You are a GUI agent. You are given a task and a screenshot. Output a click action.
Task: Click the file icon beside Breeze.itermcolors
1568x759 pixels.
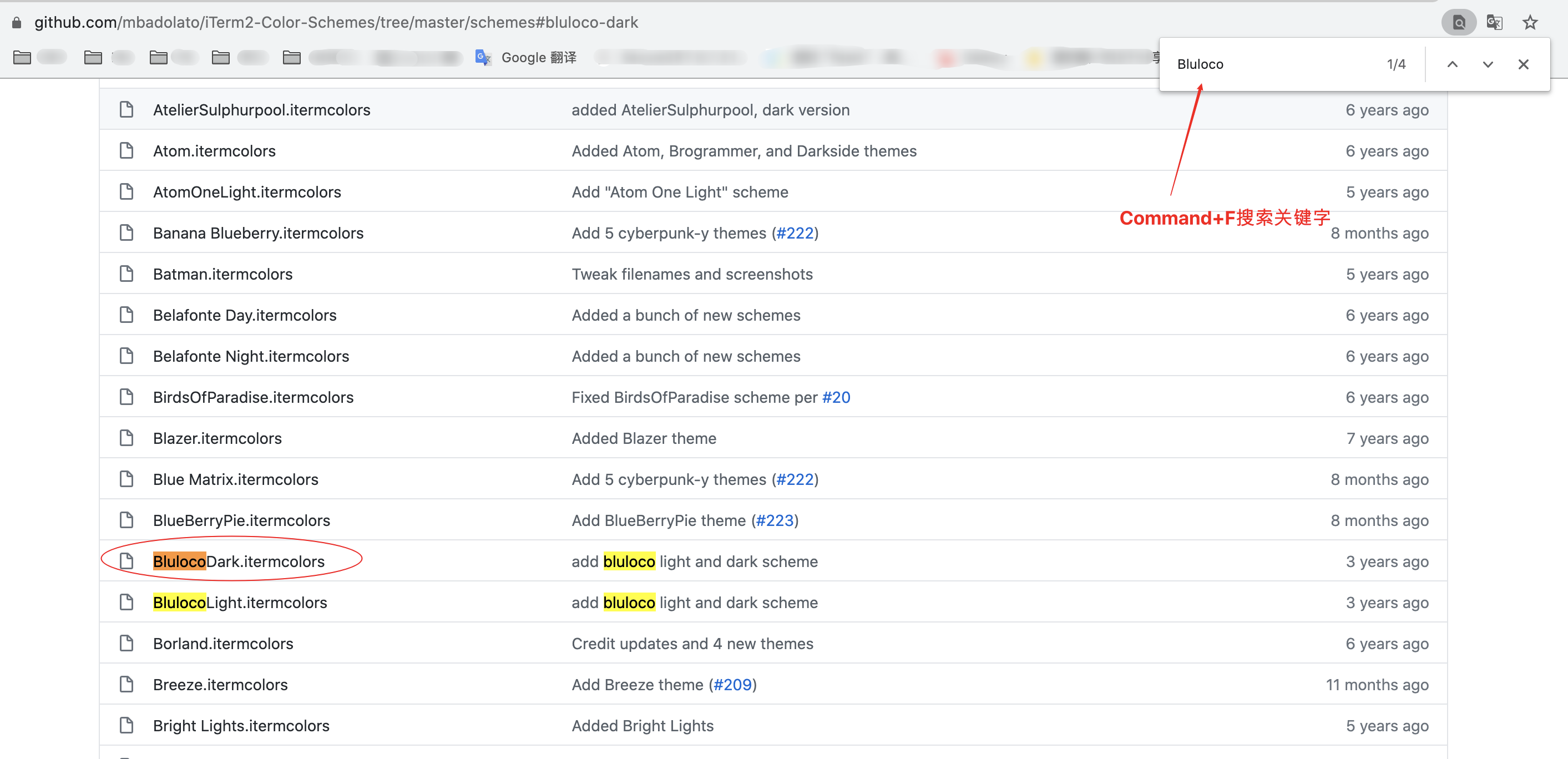pos(126,684)
